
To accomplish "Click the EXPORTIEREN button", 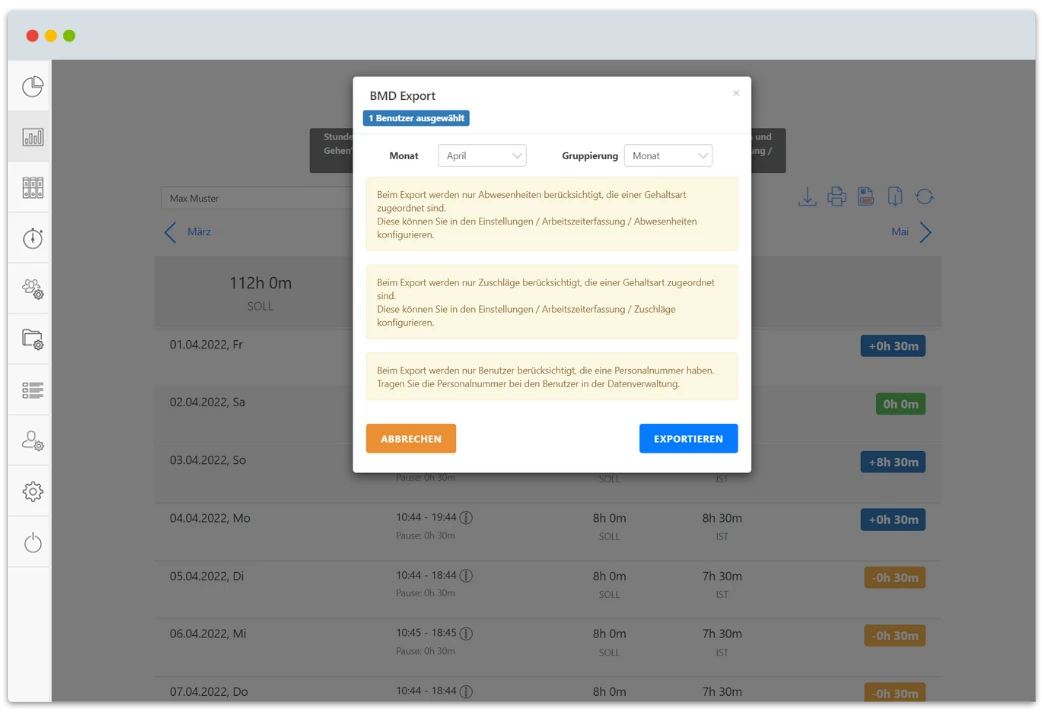I will (x=688, y=439).
